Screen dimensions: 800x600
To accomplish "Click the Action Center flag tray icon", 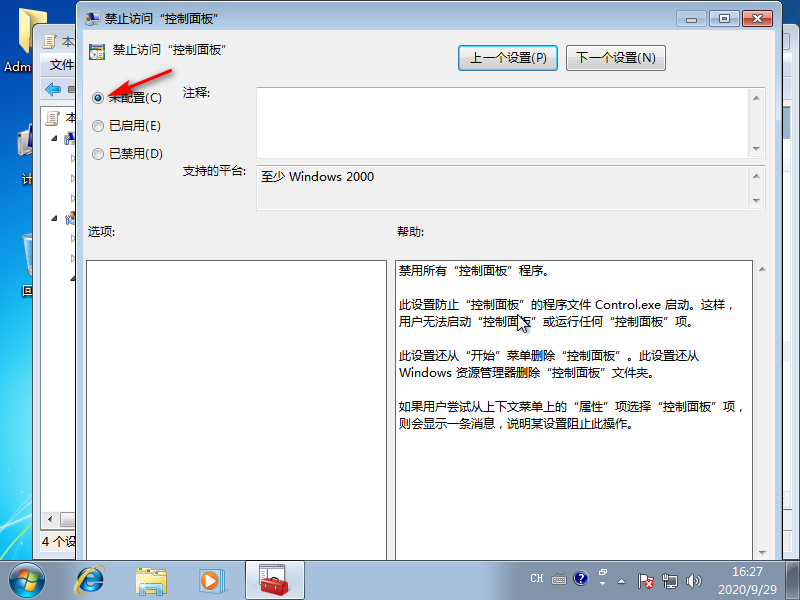I will click(646, 579).
